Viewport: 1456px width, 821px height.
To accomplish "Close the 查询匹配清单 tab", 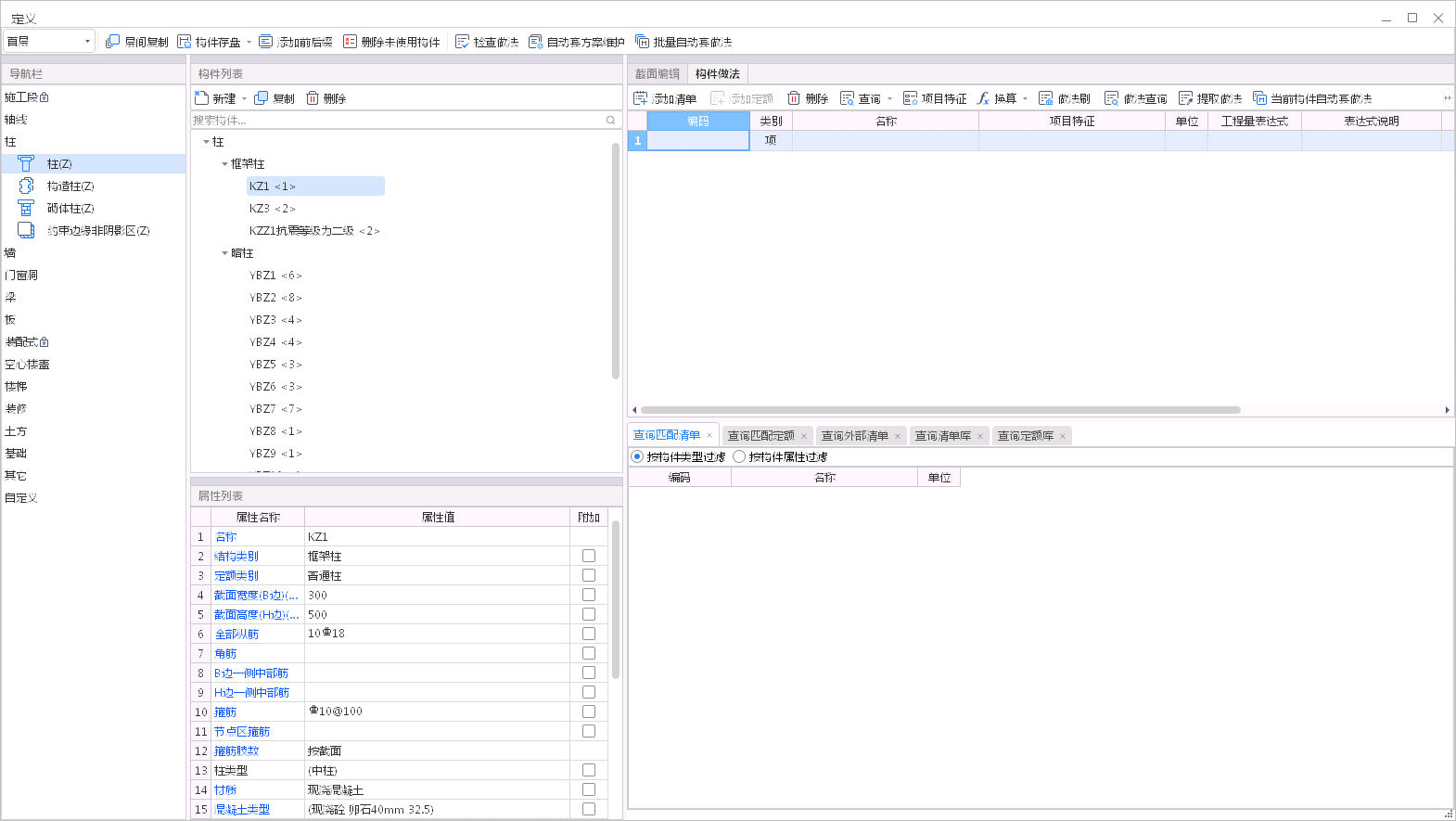I will click(709, 436).
